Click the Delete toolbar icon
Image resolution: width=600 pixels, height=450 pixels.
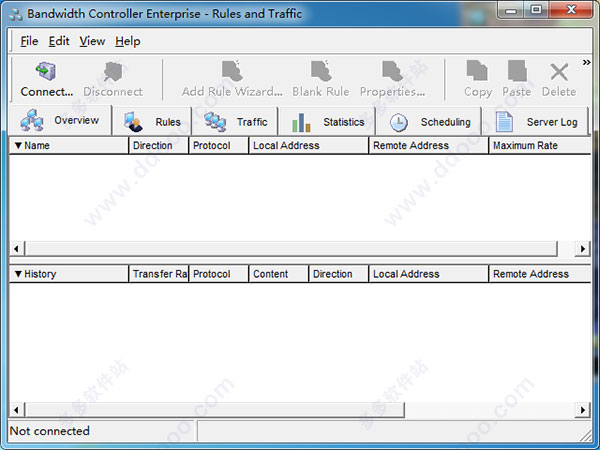click(559, 79)
